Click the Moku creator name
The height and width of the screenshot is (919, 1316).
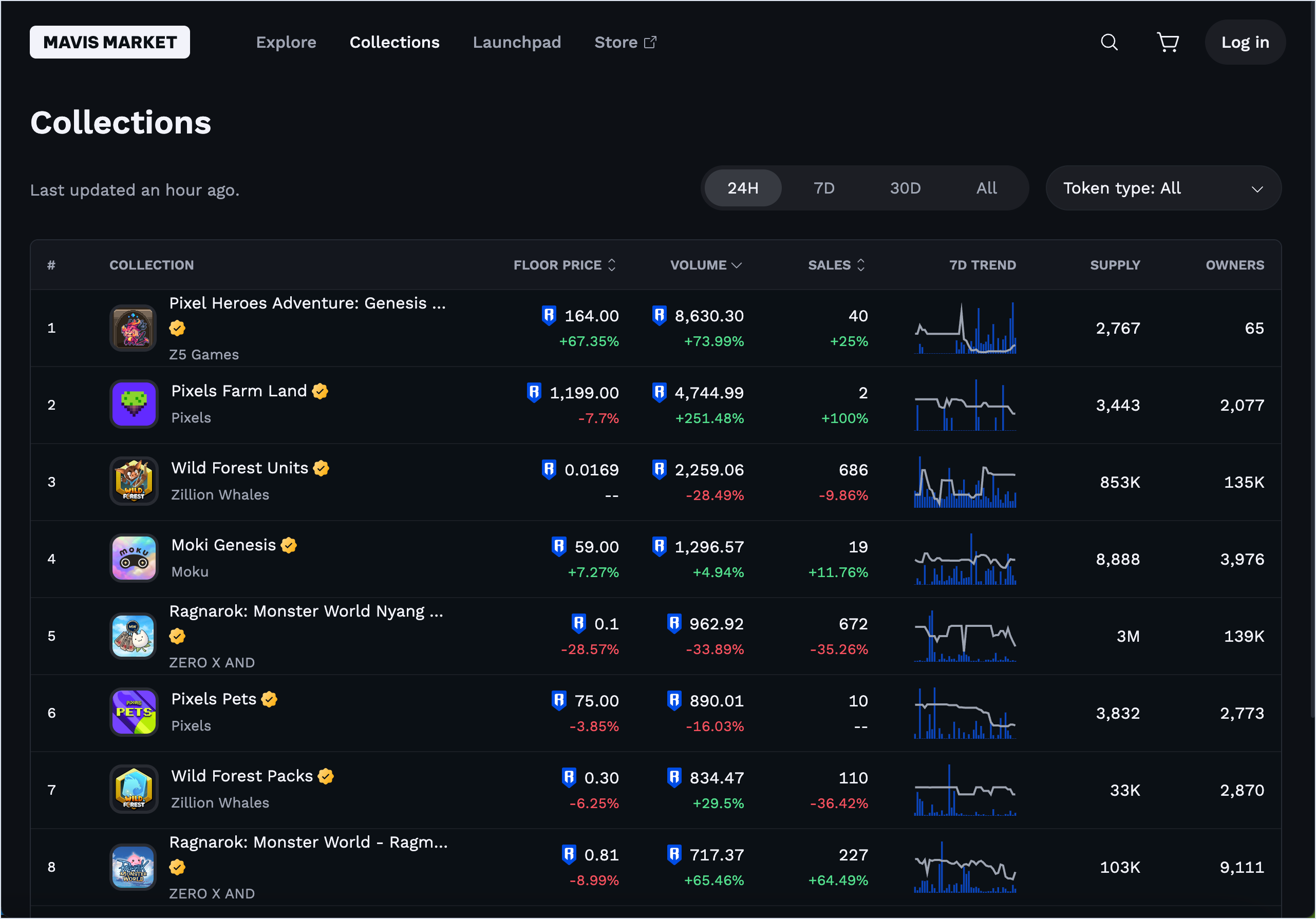click(x=190, y=572)
